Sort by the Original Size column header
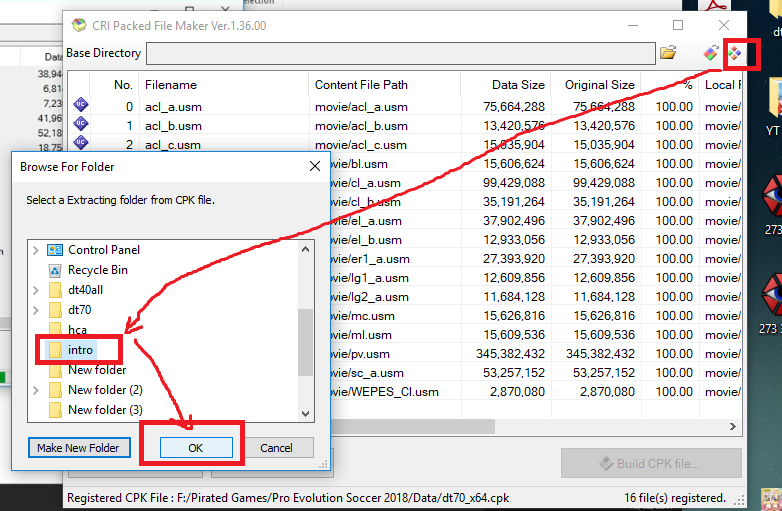The height and width of the screenshot is (511, 782). click(596, 85)
